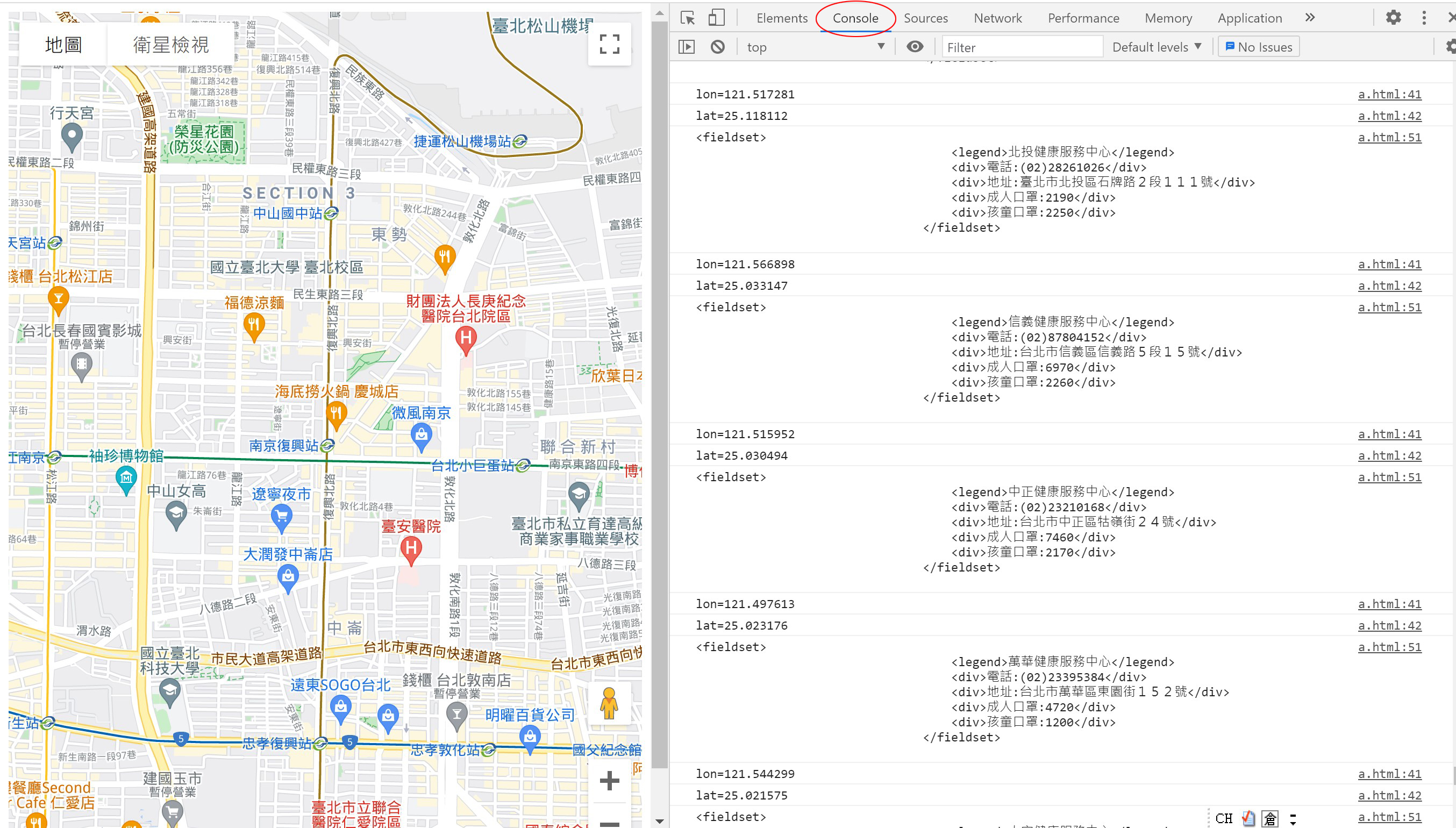Click the 台北長春國賓影城 cinema marker
The height and width of the screenshot is (828, 1456).
[x=81, y=366]
